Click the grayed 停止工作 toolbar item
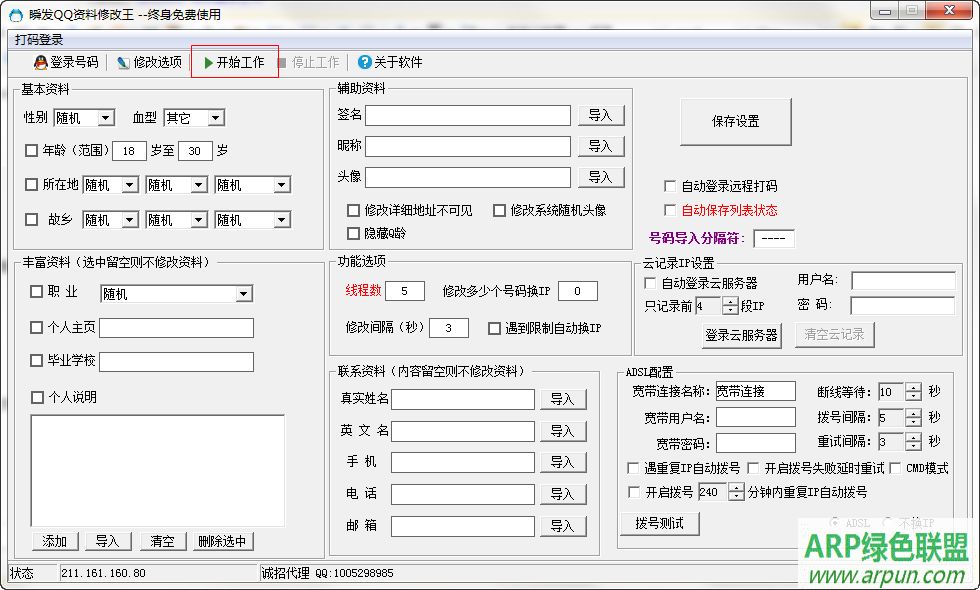The height and width of the screenshot is (590, 980). tap(309, 62)
